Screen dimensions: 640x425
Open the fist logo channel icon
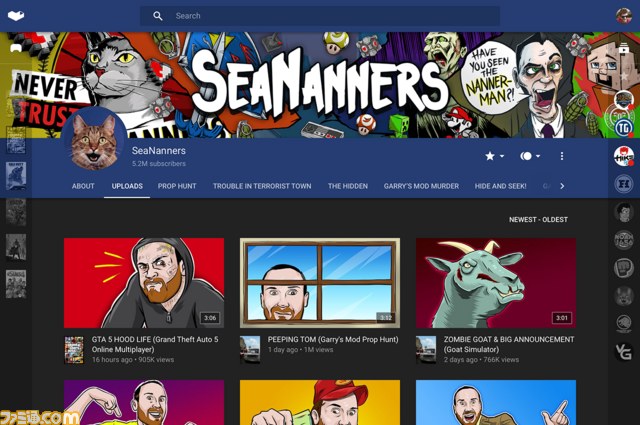click(624, 268)
